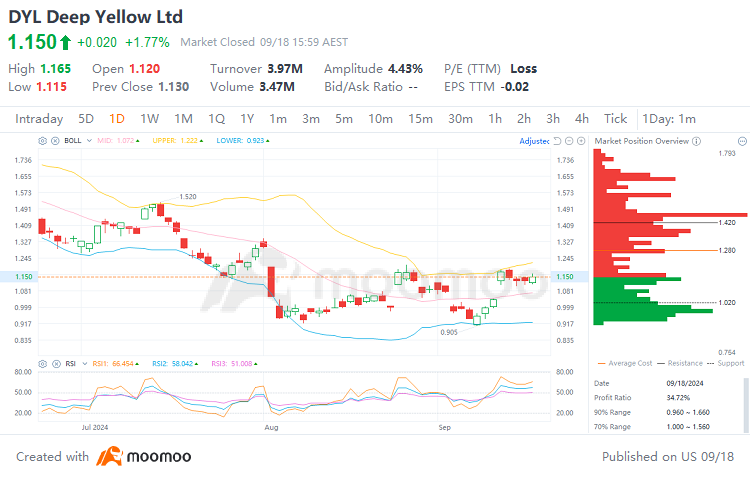
Task: Switch to the Intraday tab
Action: [39, 119]
